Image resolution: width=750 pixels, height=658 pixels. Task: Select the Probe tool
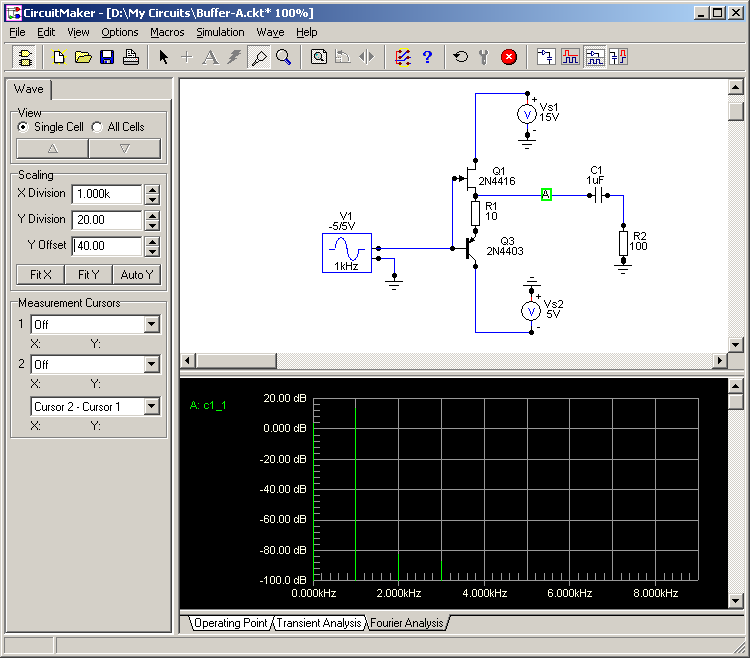click(259, 57)
